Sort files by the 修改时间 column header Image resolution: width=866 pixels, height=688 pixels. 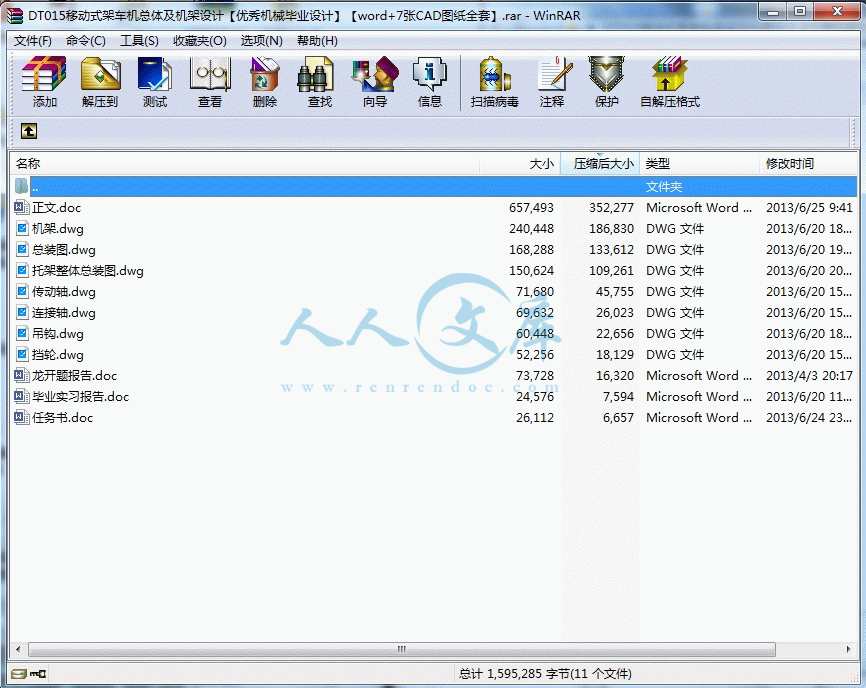click(x=809, y=163)
